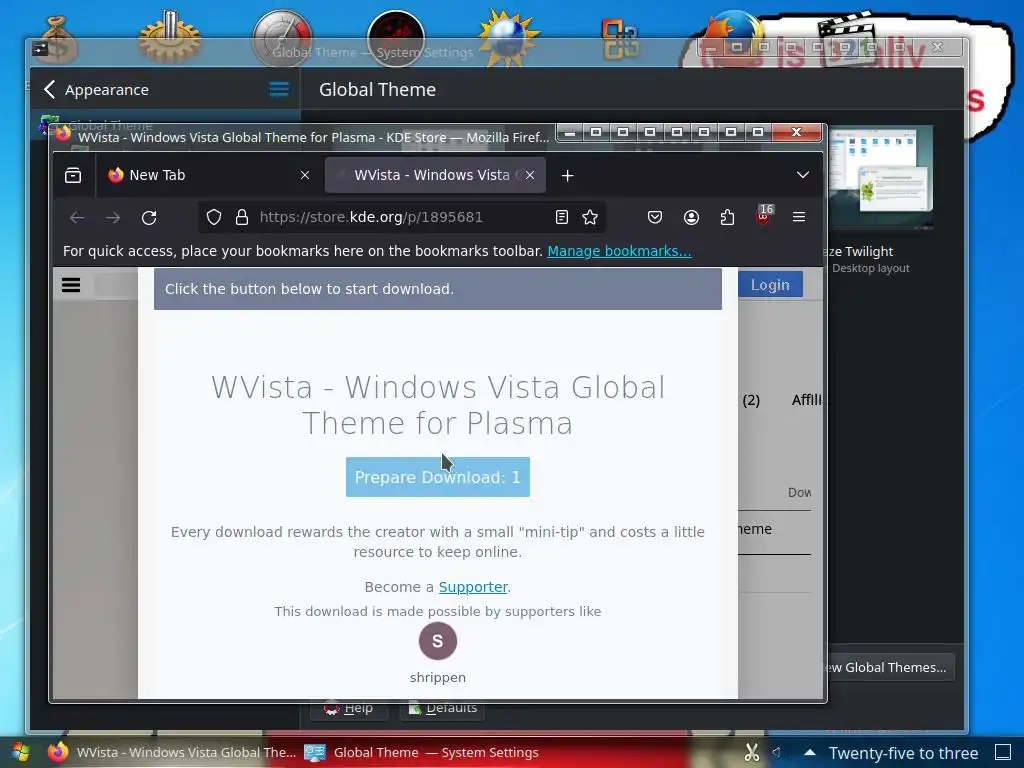This screenshot has width=1024, height=768.
Task: Open the Pocket save icon
Action: (654, 217)
